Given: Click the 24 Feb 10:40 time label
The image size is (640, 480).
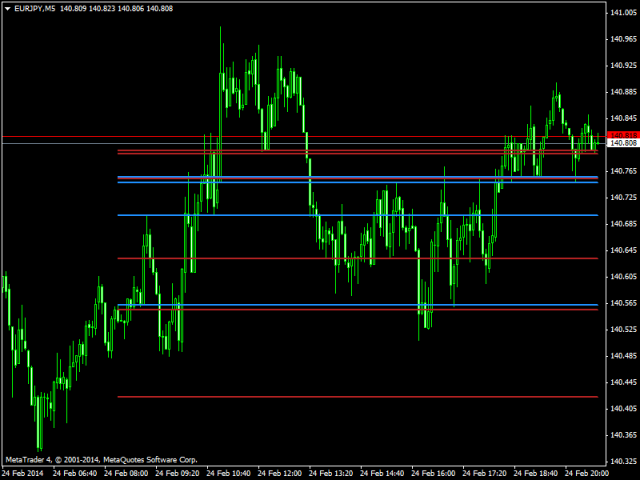Looking at the screenshot, I should point(229,473).
